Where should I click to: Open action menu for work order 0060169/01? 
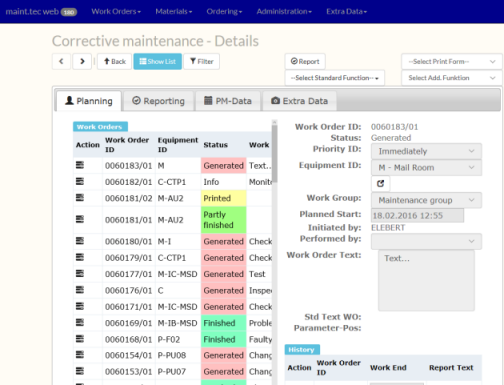tap(80, 322)
